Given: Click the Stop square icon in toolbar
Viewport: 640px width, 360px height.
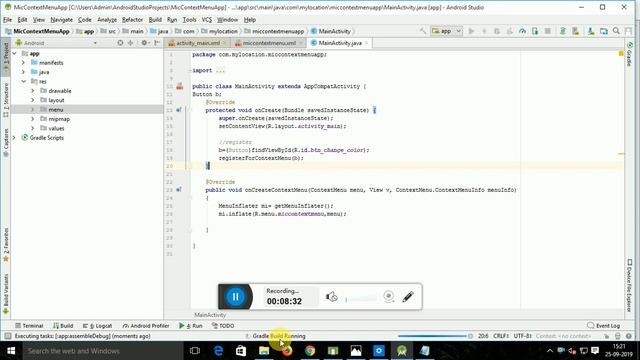Looking at the screenshot, I should (x=548, y=31).
